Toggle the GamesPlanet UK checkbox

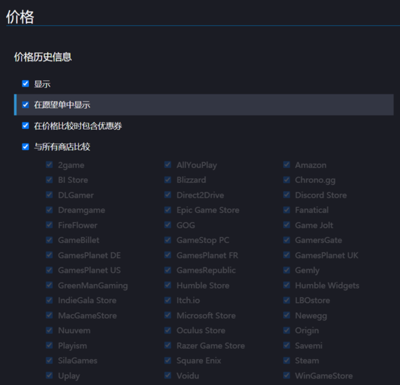click(x=287, y=255)
